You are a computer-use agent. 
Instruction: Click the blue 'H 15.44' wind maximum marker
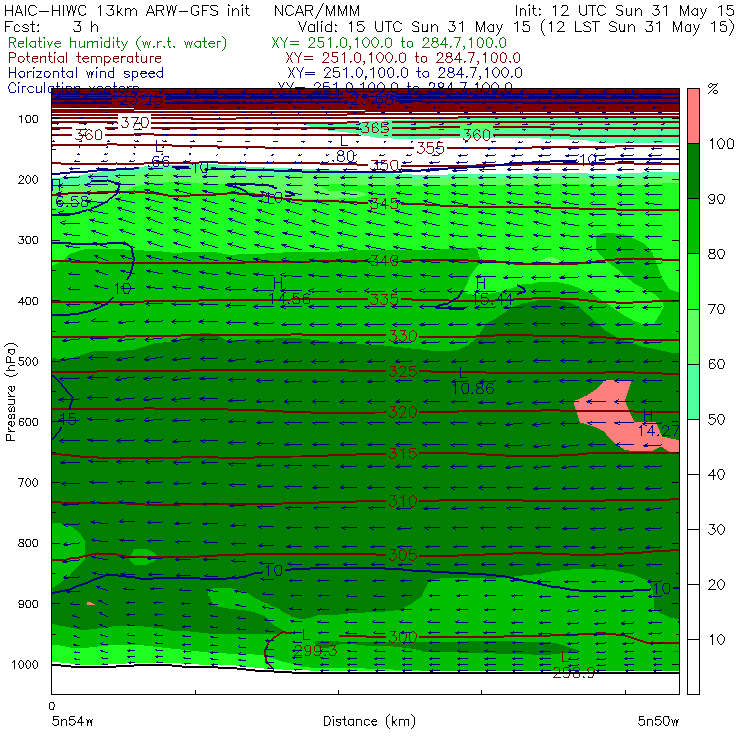[492, 291]
